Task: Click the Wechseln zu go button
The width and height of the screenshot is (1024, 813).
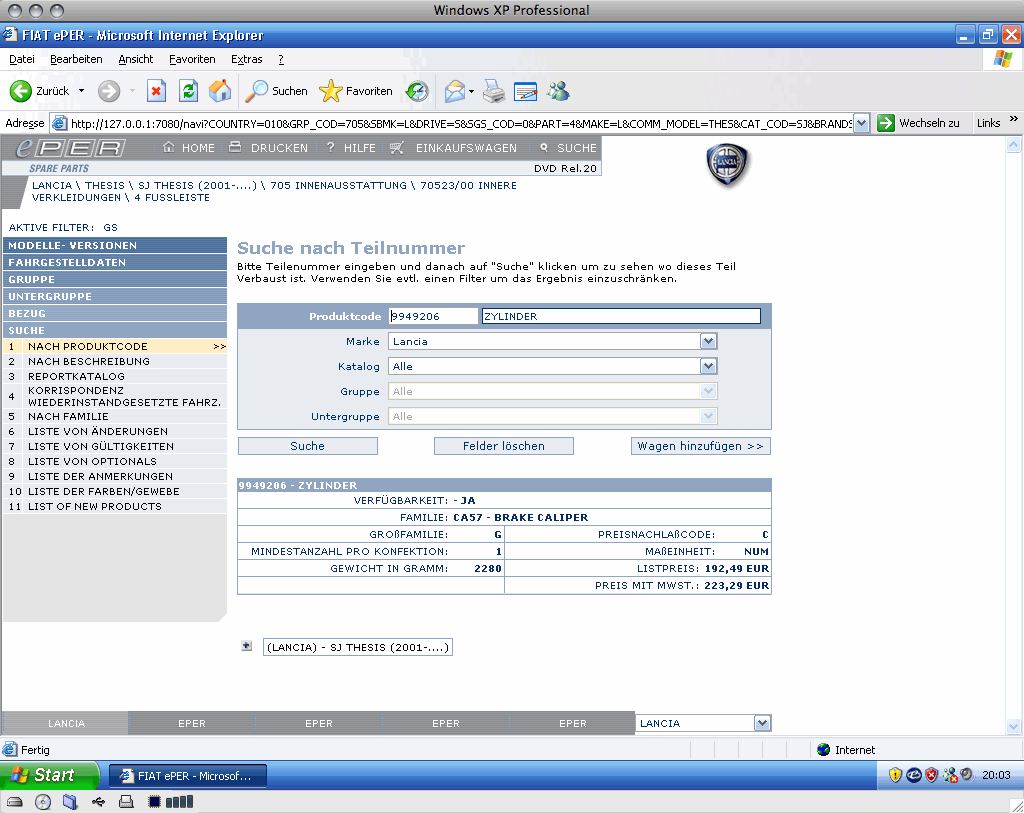Action: tap(919, 123)
